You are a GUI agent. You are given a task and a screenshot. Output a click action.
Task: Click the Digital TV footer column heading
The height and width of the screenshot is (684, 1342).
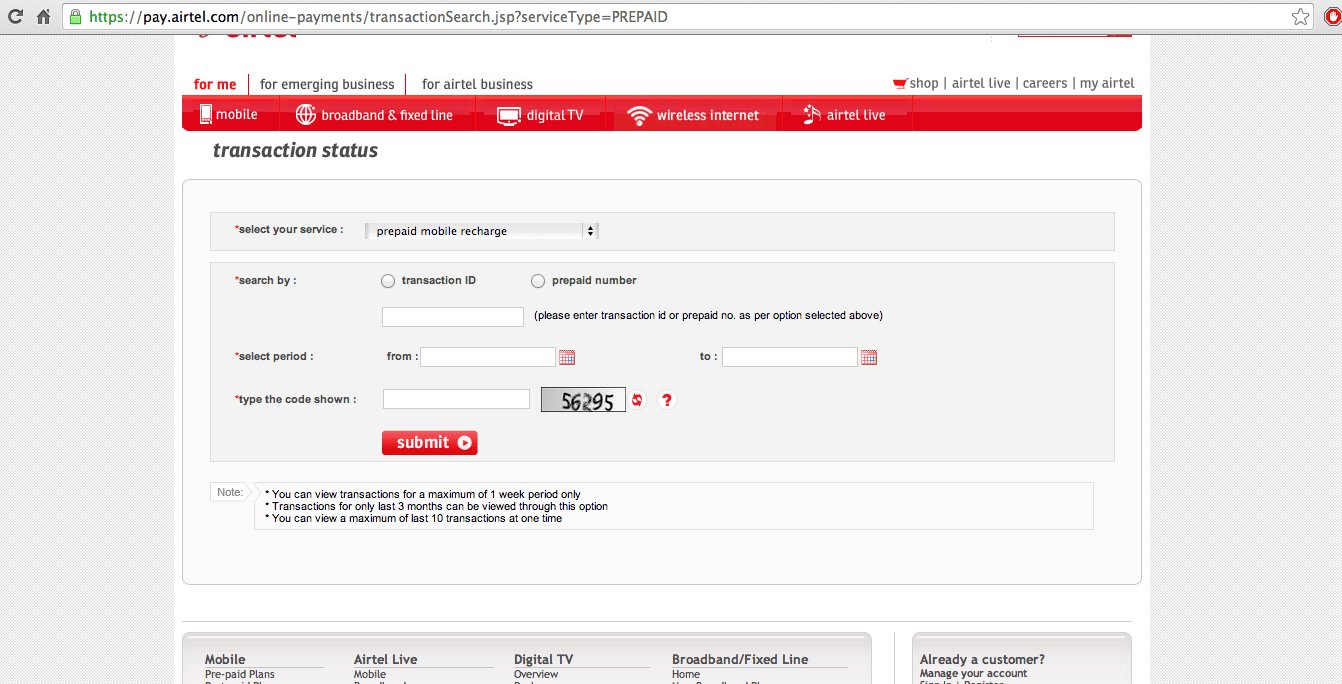tap(544, 659)
